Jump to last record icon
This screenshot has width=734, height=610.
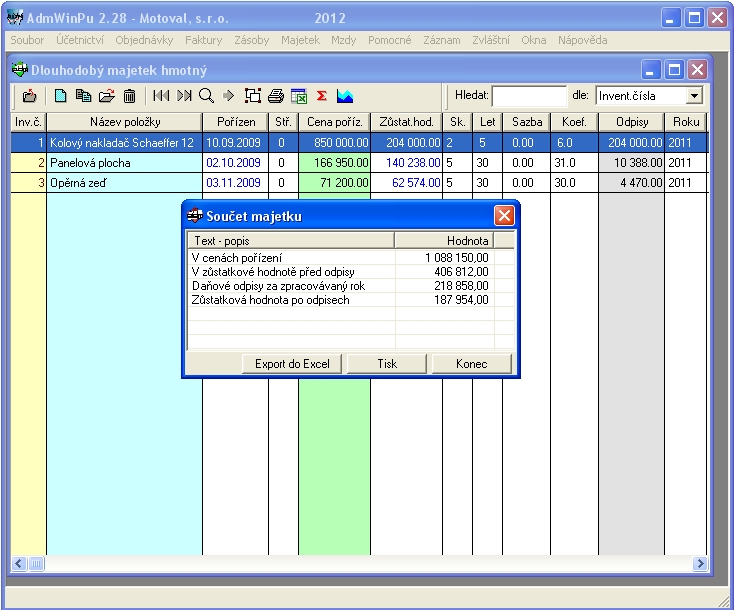point(184,96)
